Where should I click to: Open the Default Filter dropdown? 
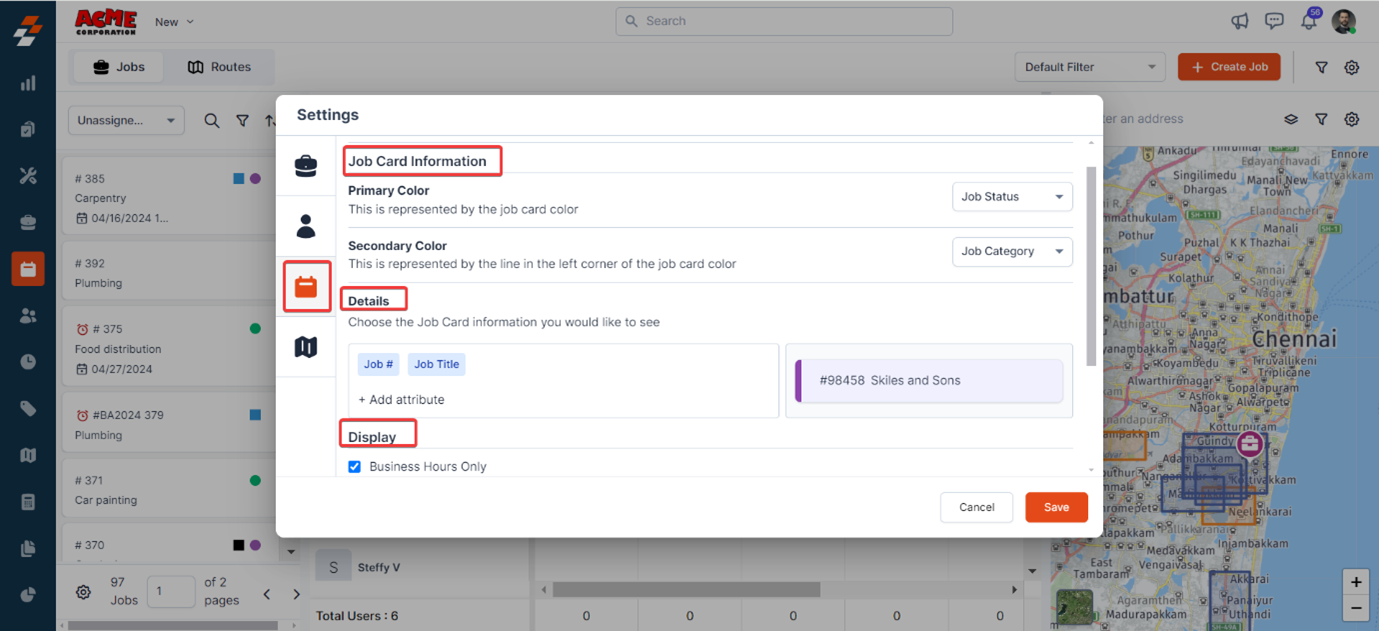tap(1090, 67)
